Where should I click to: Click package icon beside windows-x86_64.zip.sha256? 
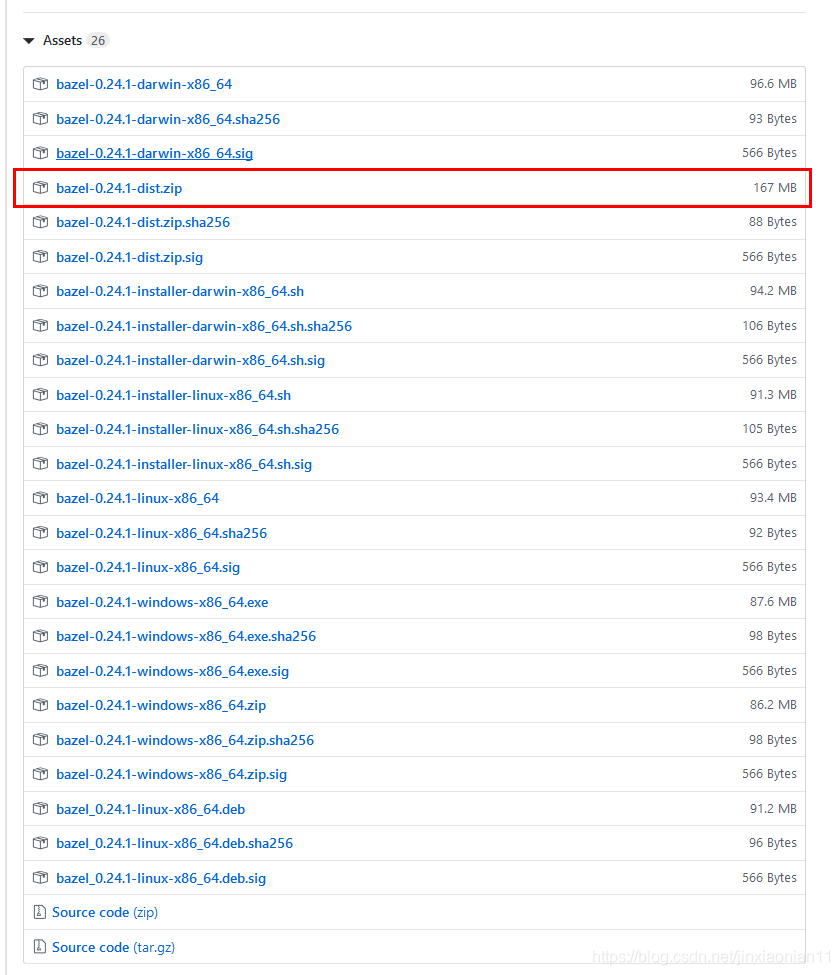click(40, 739)
